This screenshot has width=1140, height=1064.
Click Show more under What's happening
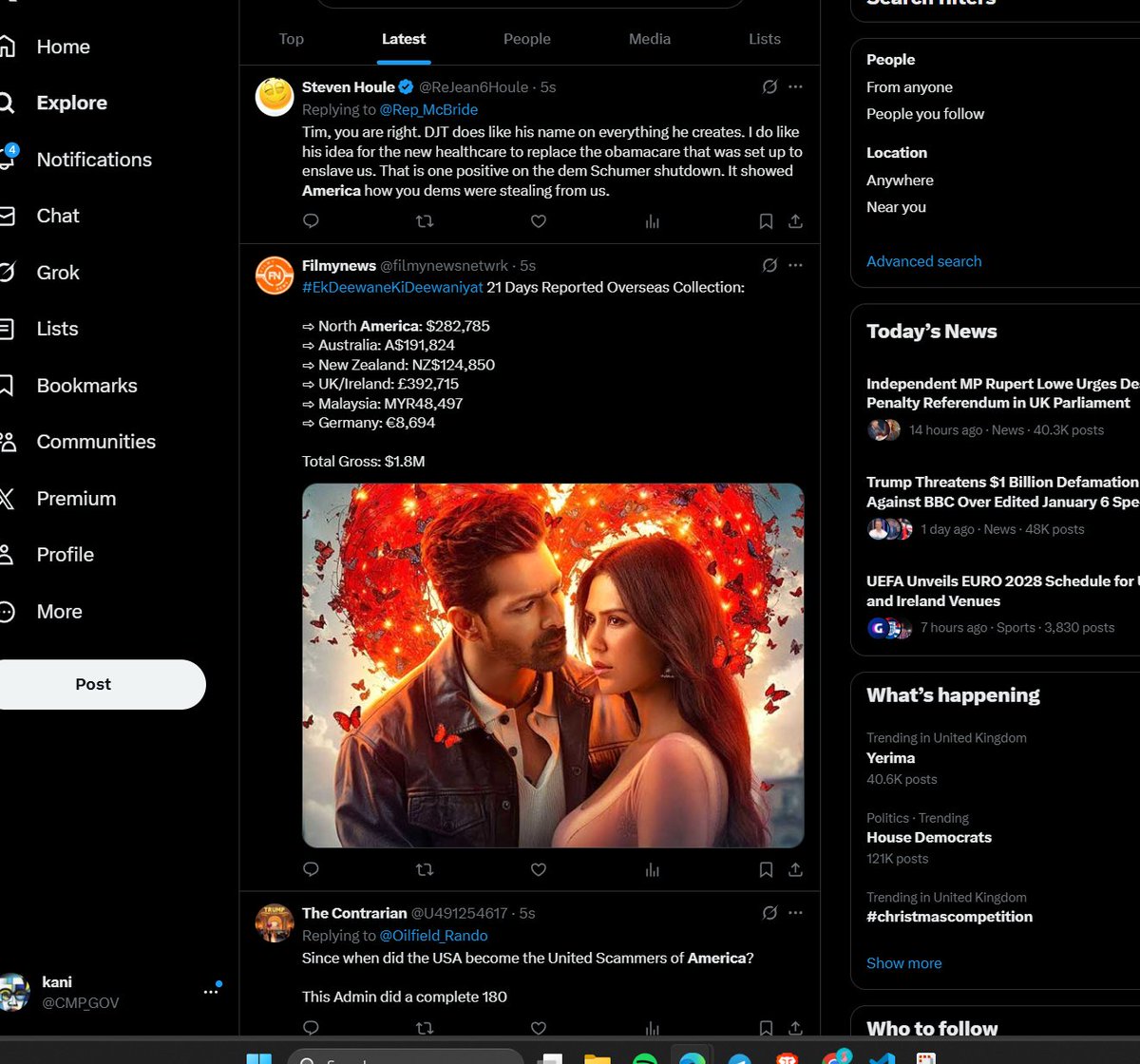click(903, 963)
